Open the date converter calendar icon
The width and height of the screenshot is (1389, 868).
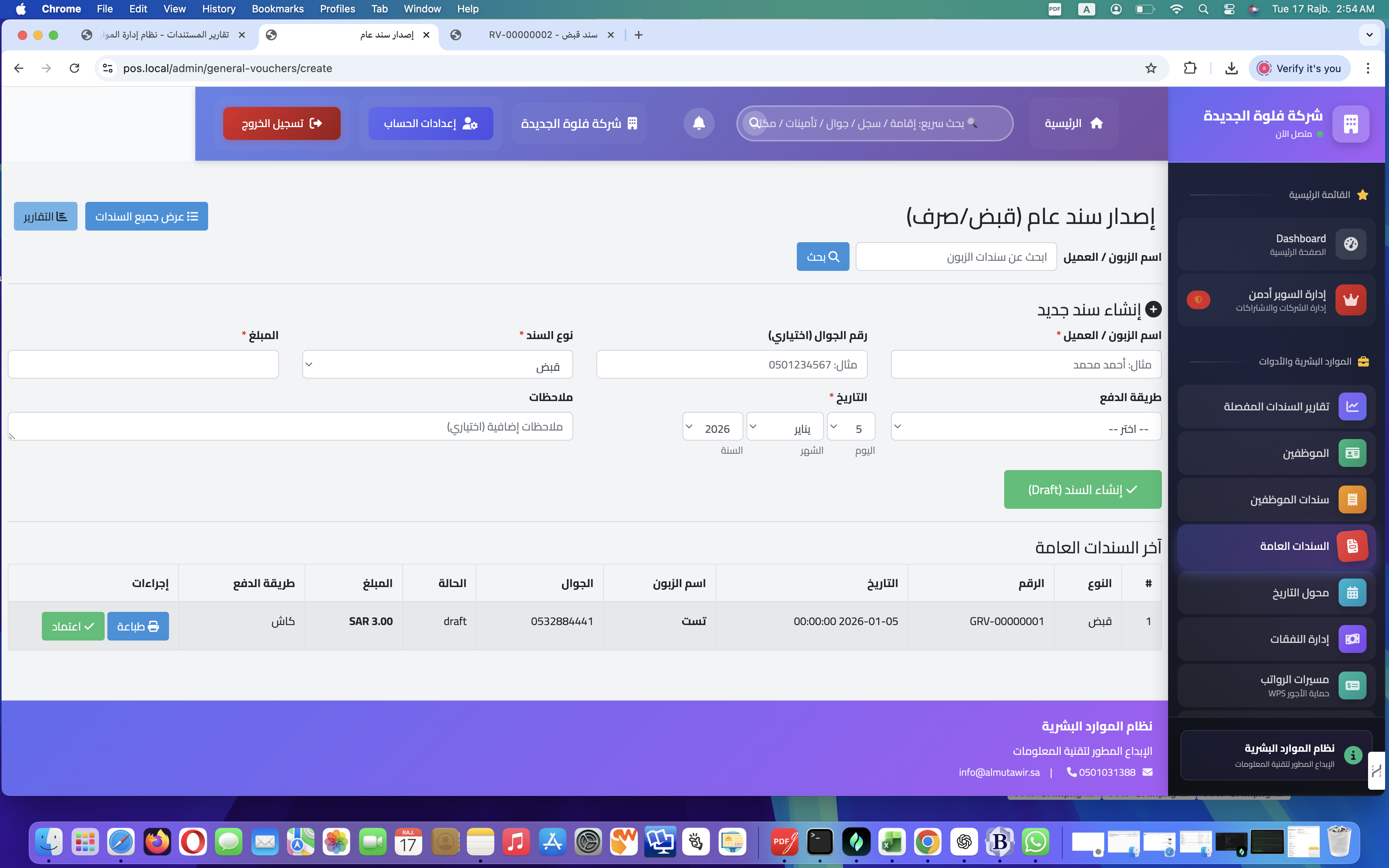pyautogui.click(x=1352, y=592)
